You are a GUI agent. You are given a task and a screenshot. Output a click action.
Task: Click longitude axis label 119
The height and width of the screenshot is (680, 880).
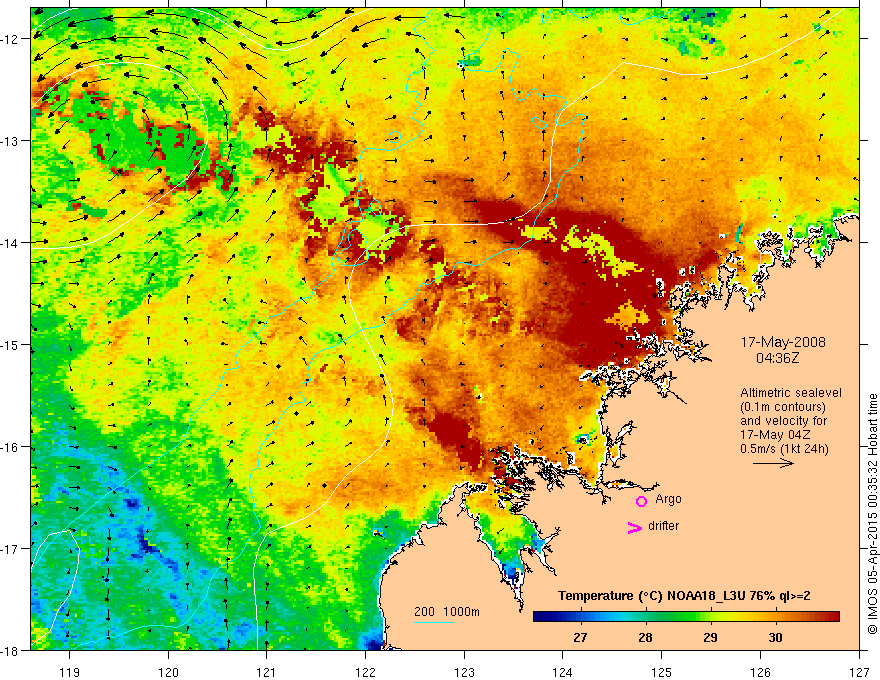coord(70,672)
